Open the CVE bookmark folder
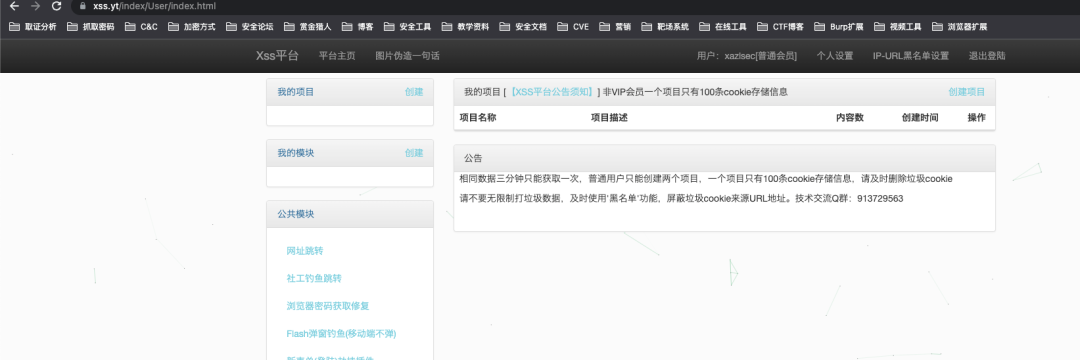 pyautogui.click(x=573, y=27)
